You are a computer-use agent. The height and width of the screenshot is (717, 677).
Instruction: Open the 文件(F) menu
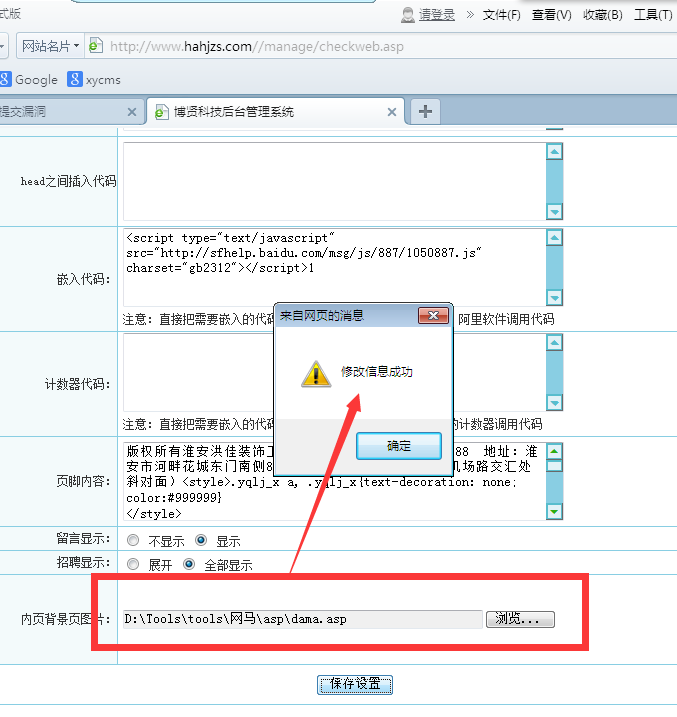[501, 15]
